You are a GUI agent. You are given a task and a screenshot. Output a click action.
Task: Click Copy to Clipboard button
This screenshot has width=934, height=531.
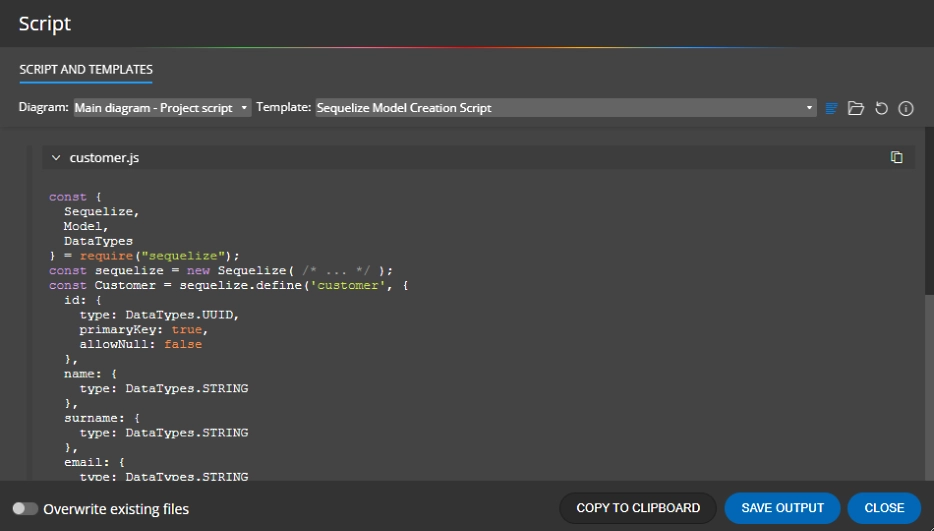pos(638,508)
